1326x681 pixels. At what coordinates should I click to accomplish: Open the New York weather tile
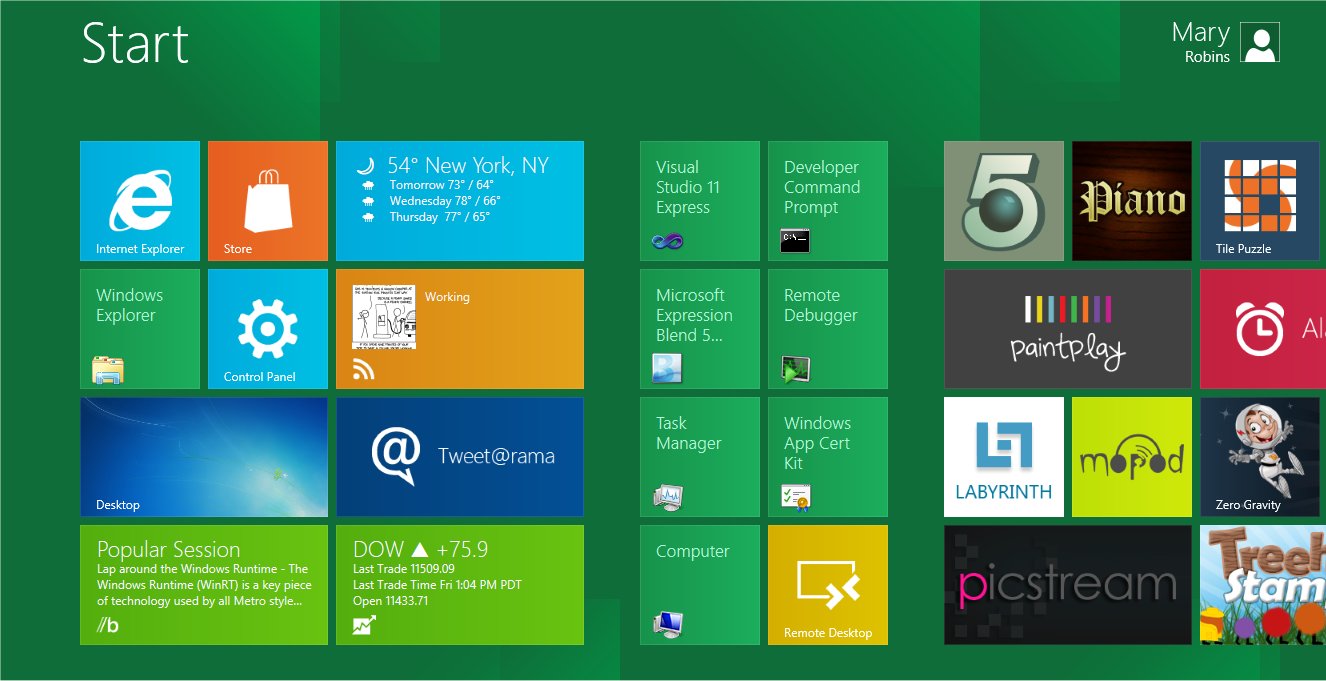[460, 201]
